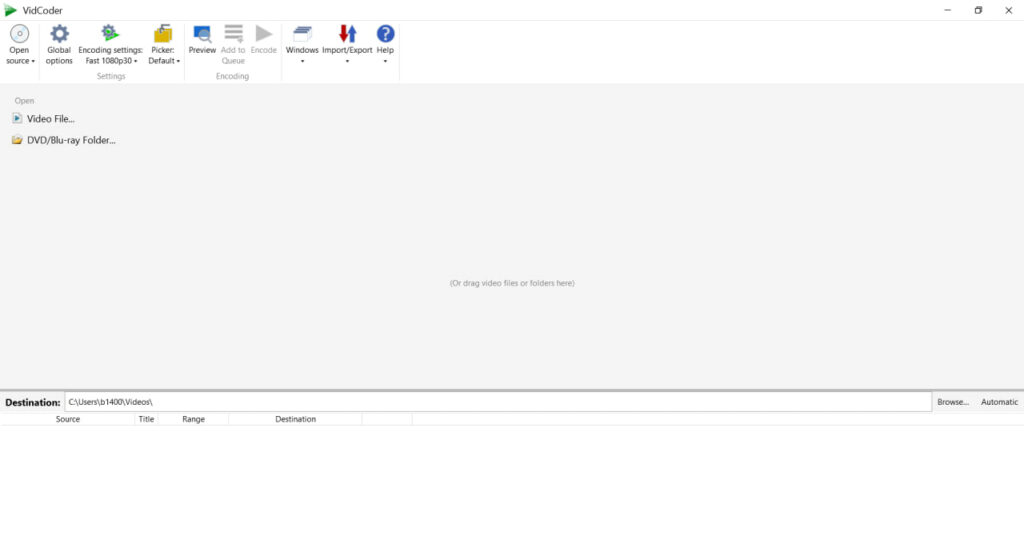Start encoding with the Encode icon
Image resolution: width=1024 pixels, height=544 pixels.
(264, 33)
